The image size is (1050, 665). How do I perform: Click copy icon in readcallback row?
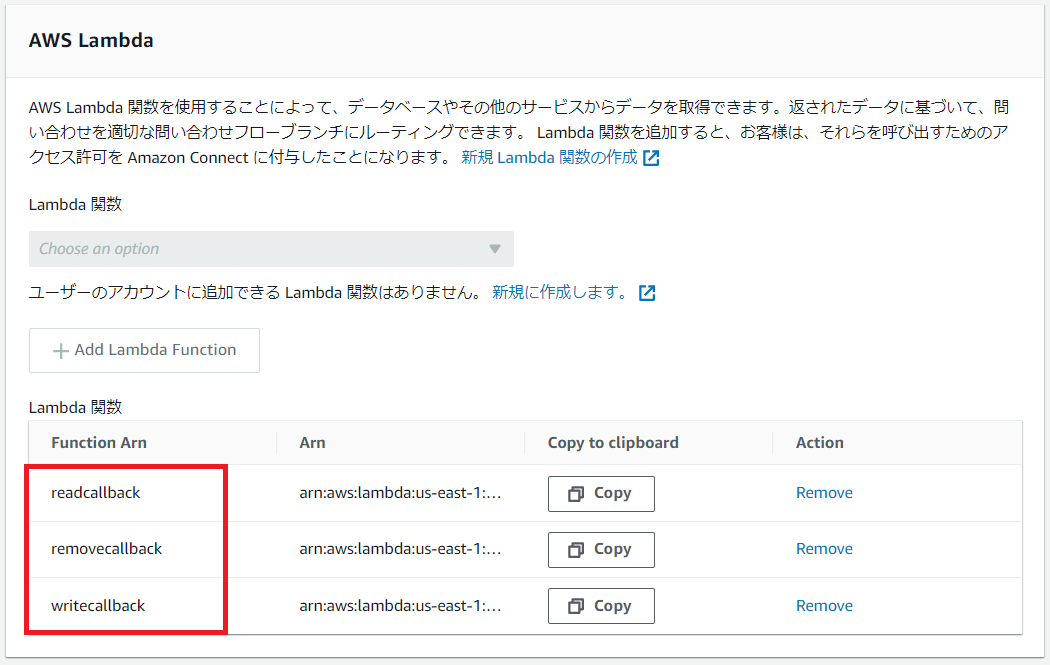pos(576,494)
